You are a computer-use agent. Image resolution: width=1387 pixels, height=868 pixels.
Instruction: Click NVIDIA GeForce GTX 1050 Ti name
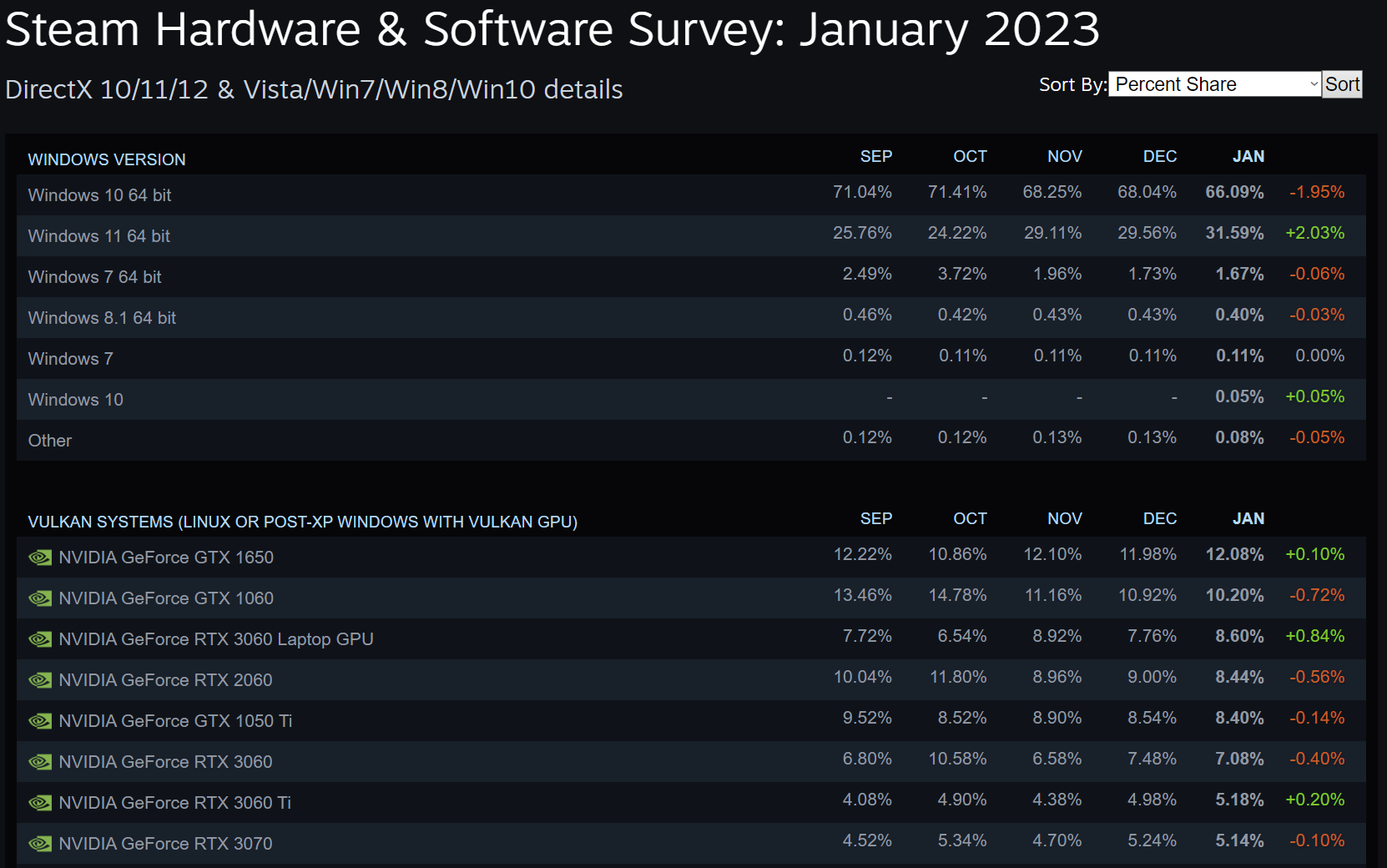pyautogui.click(x=175, y=721)
